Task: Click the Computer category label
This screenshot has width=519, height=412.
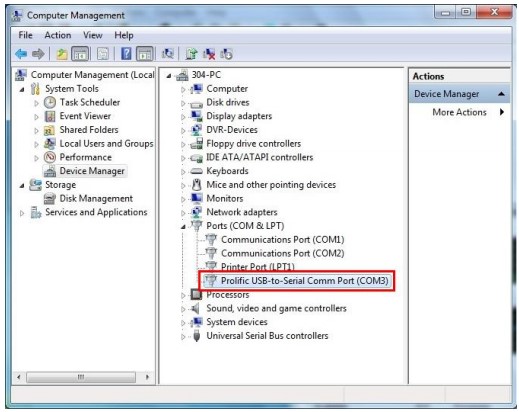Action: point(227,89)
